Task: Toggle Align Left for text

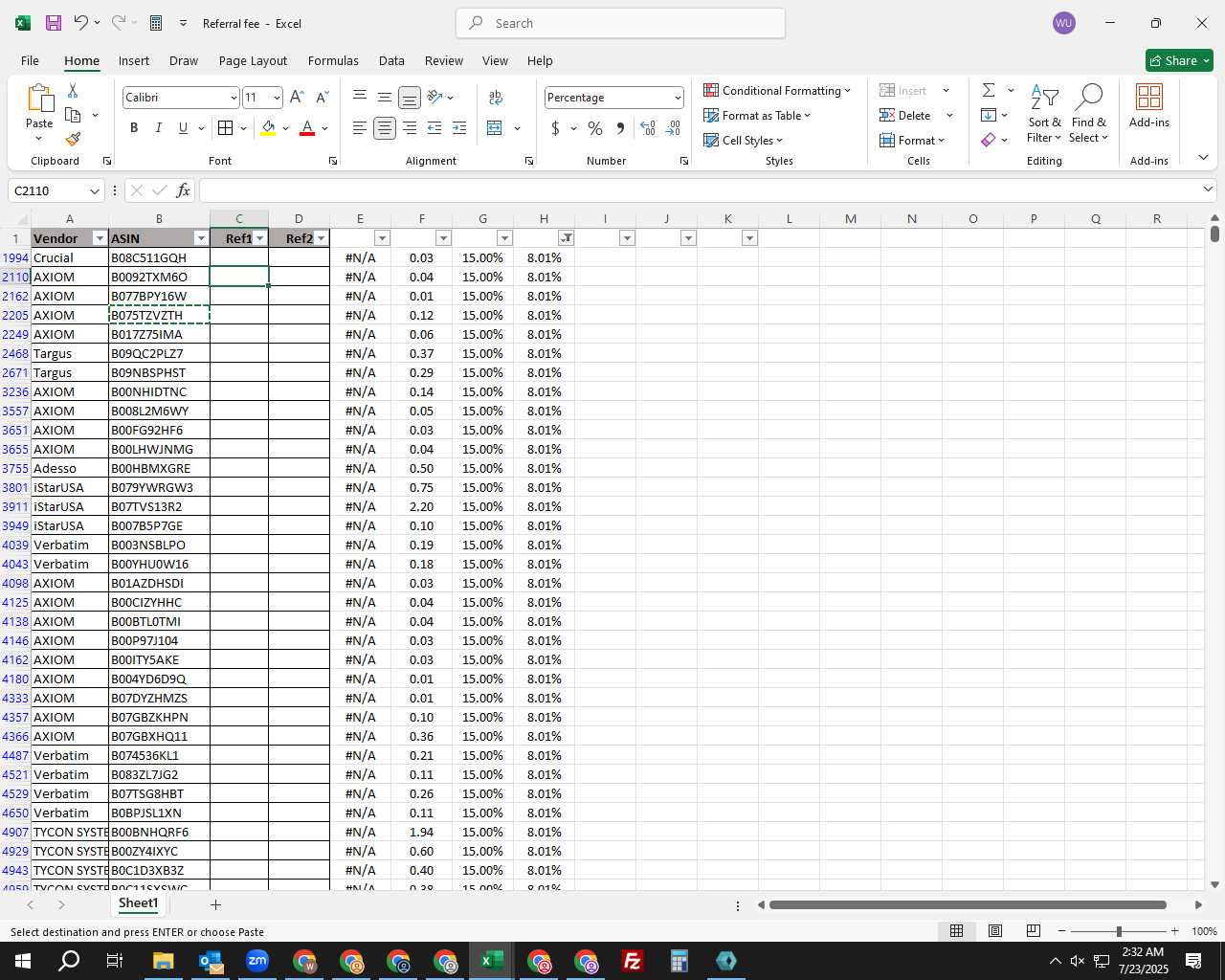Action: [x=359, y=128]
